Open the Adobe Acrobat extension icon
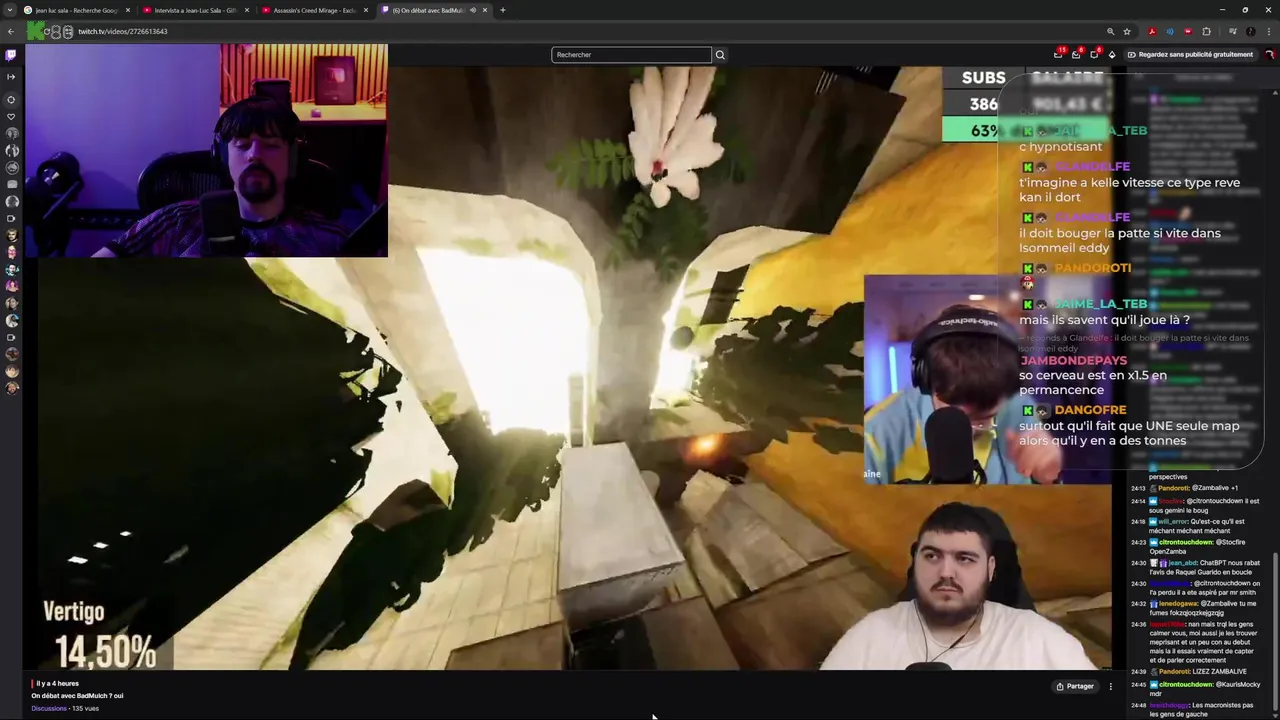1280x720 pixels. (1152, 31)
